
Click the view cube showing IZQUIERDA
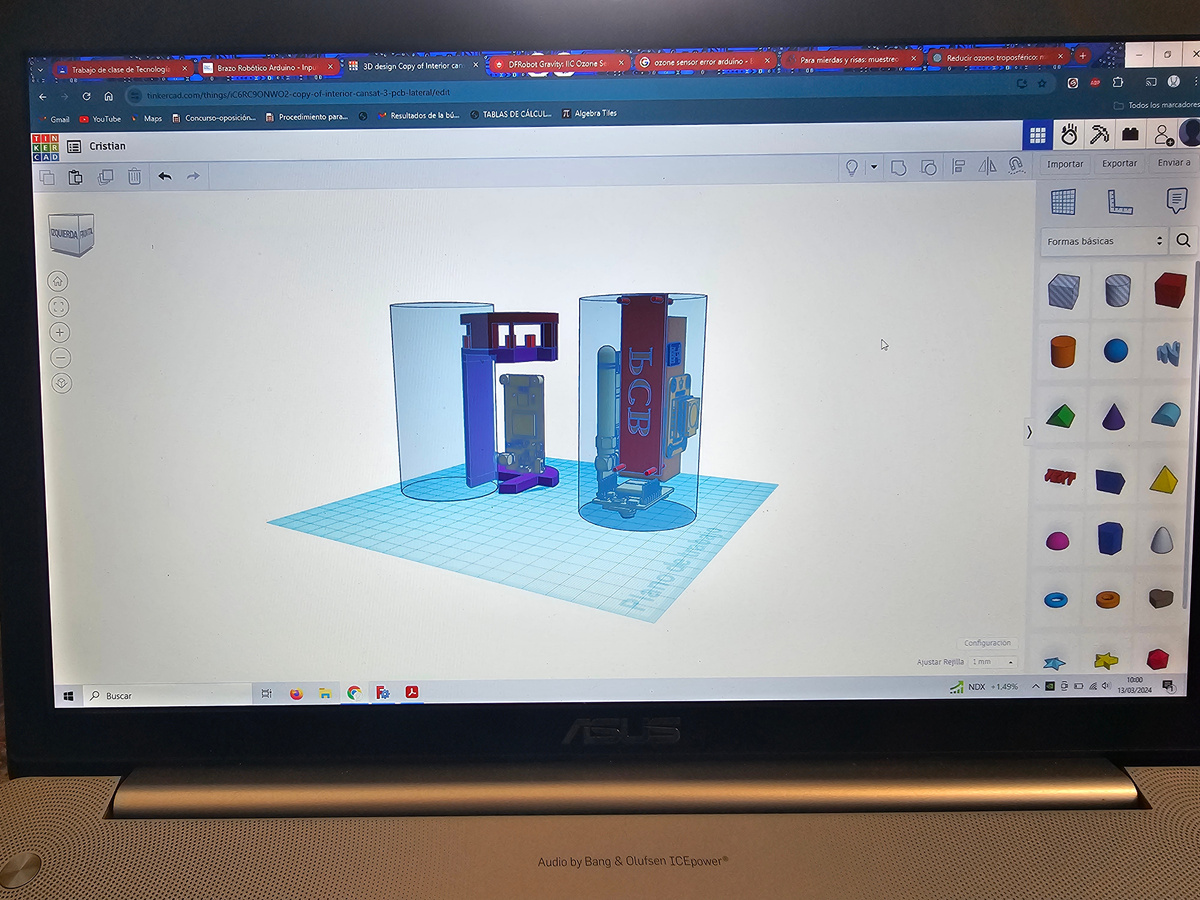(72, 236)
